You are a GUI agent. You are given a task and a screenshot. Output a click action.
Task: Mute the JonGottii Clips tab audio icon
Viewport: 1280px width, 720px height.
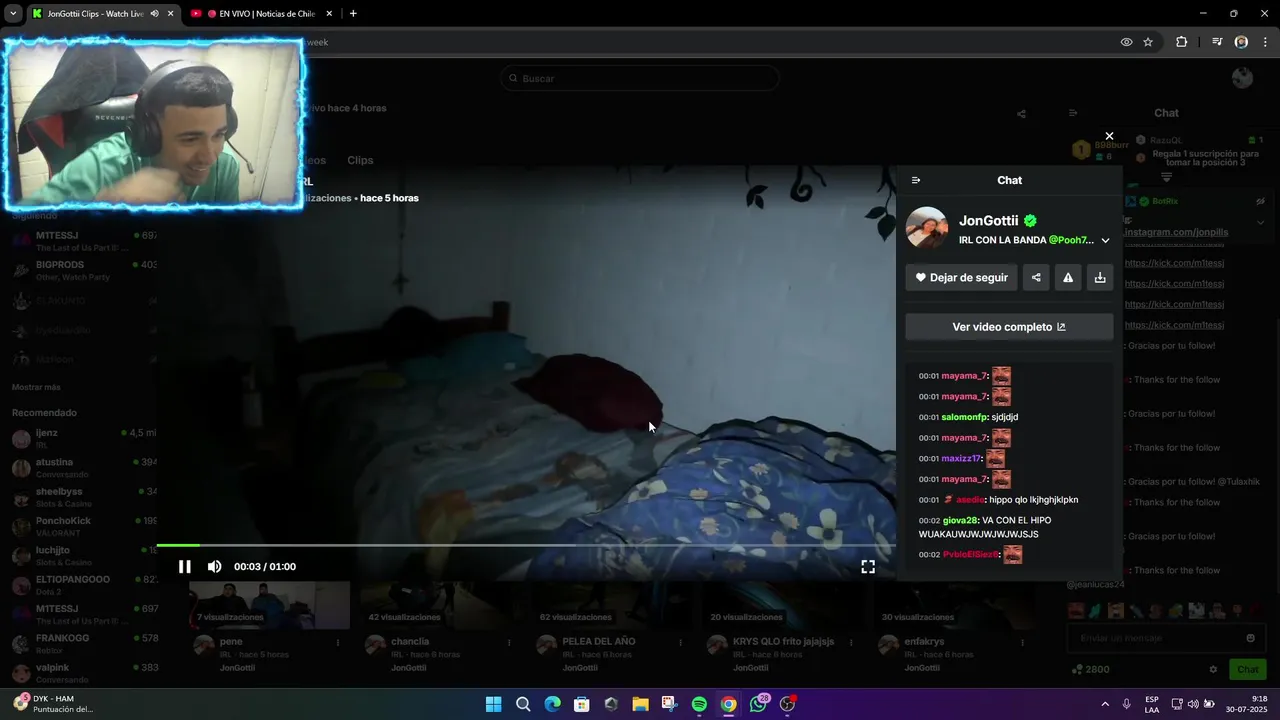[x=154, y=14]
